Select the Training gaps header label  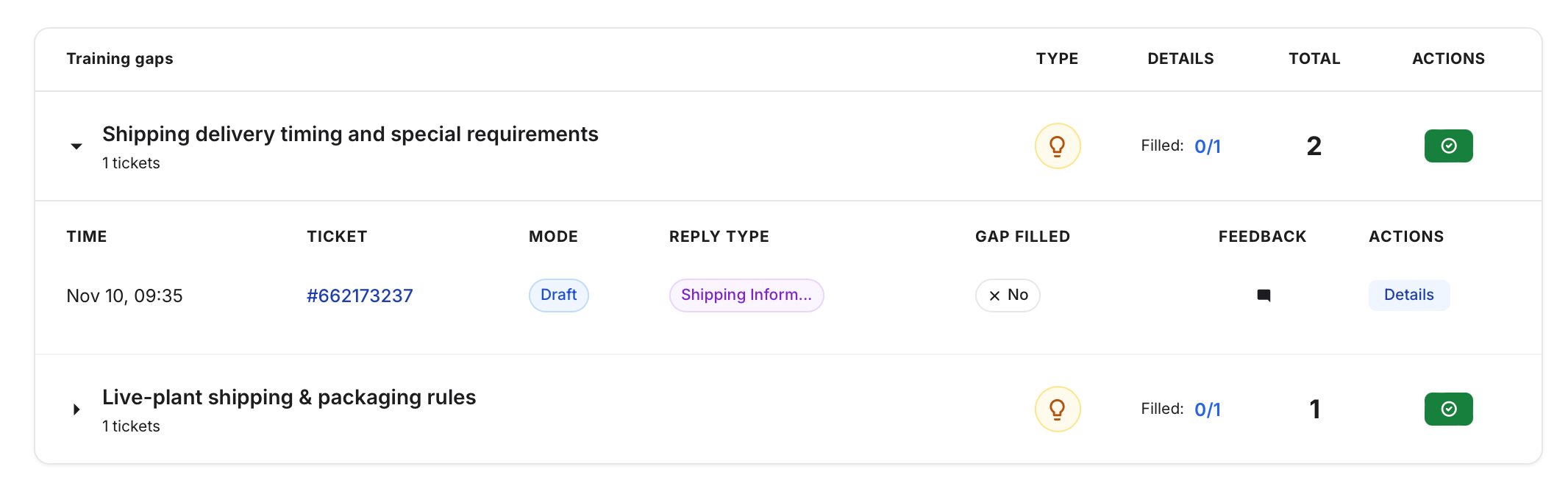click(x=120, y=58)
